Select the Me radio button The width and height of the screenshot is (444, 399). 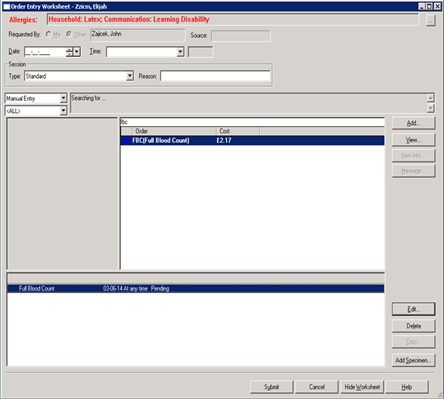(x=49, y=34)
